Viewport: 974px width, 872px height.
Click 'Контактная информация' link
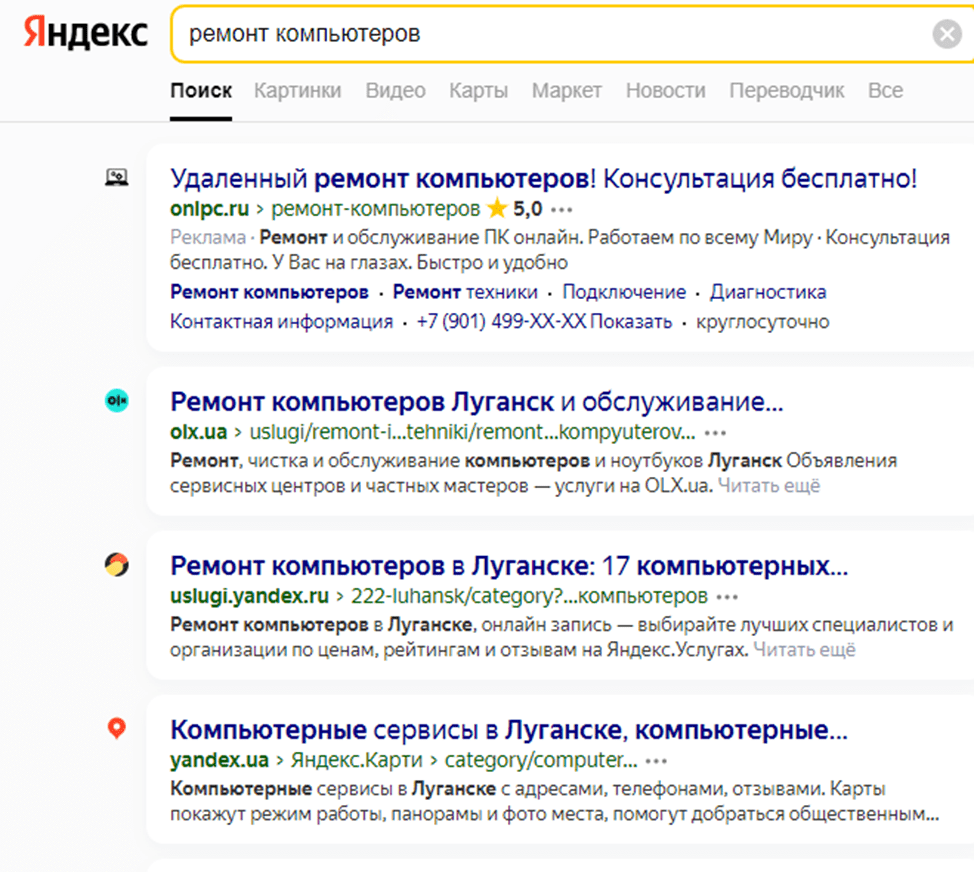click(281, 322)
